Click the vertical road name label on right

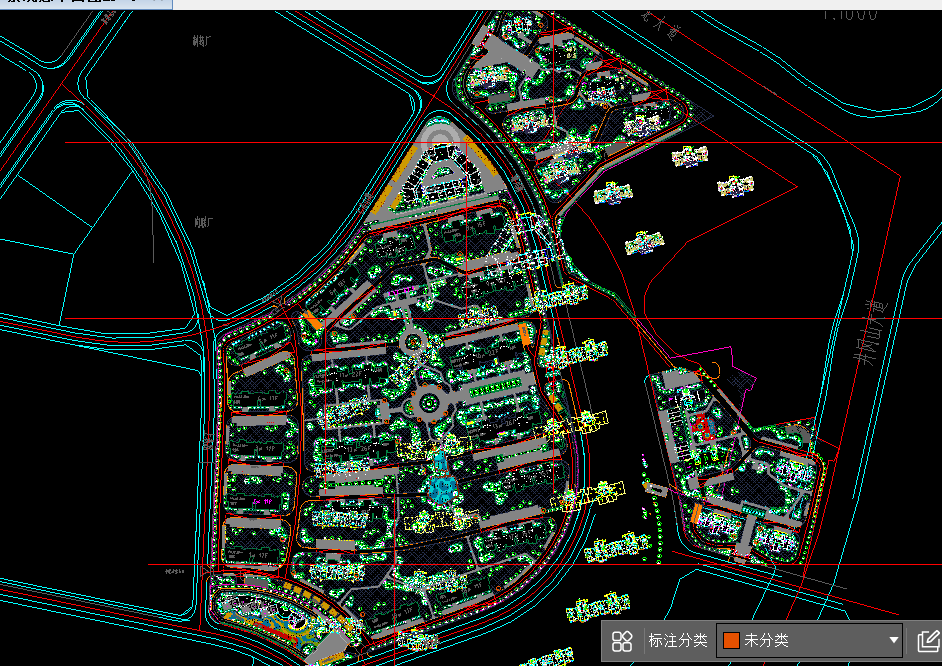click(x=867, y=335)
